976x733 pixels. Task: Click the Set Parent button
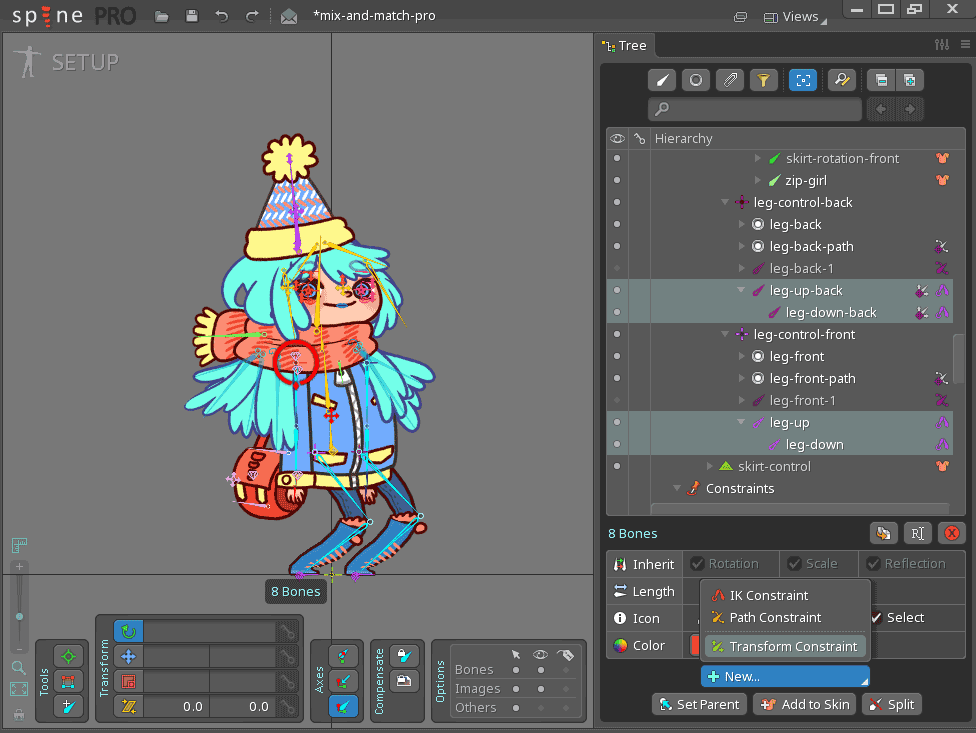click(698, 704)
